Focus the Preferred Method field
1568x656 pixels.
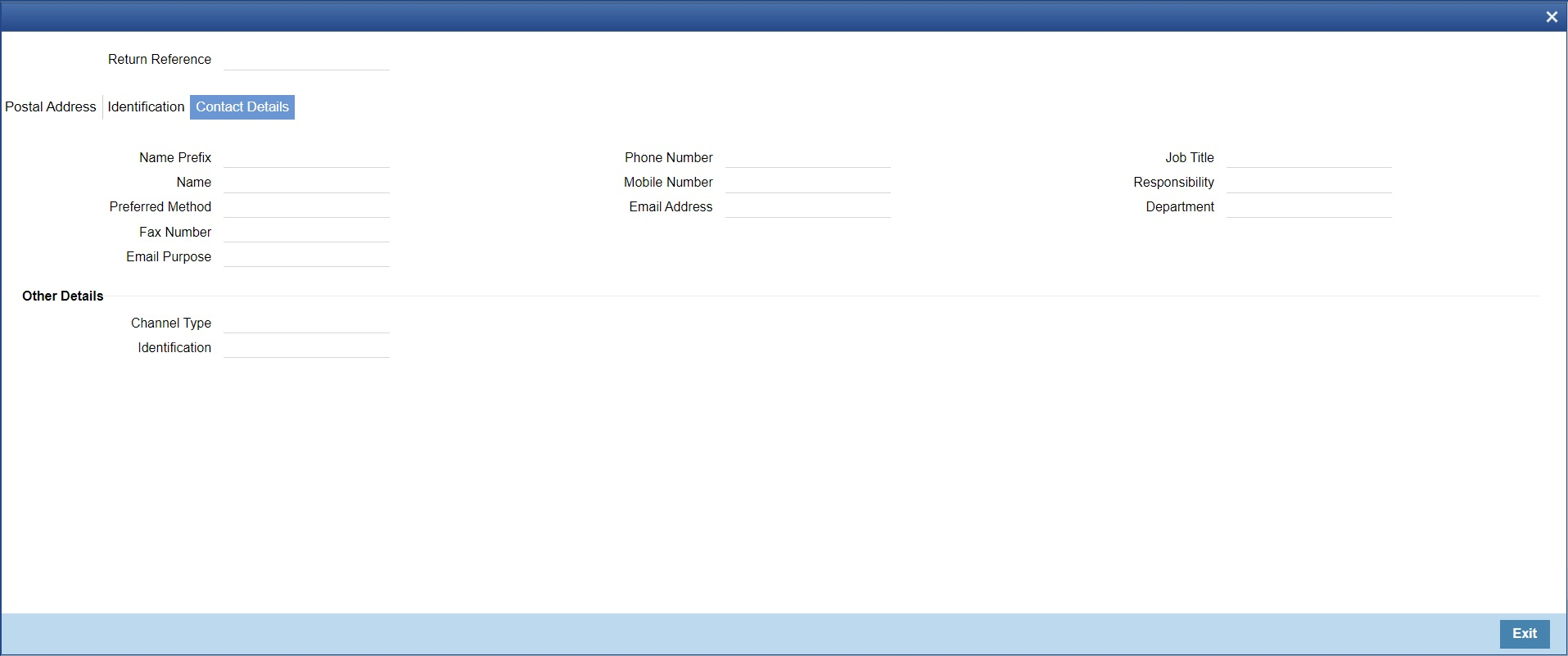306,206
